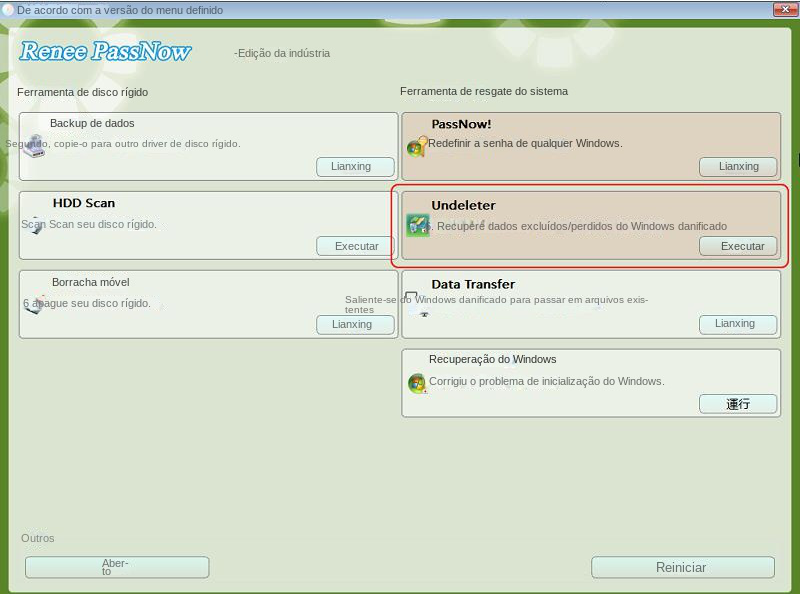Close the window with the red X

point(785,9)
